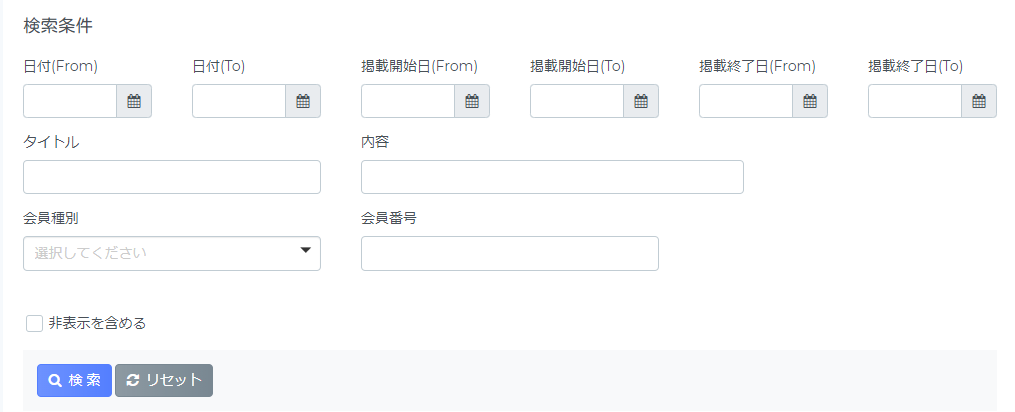Viewport: 1015px width, 412px height.
Task: Click the 掲載開始日(From) date input
Action: click(408, 101)
